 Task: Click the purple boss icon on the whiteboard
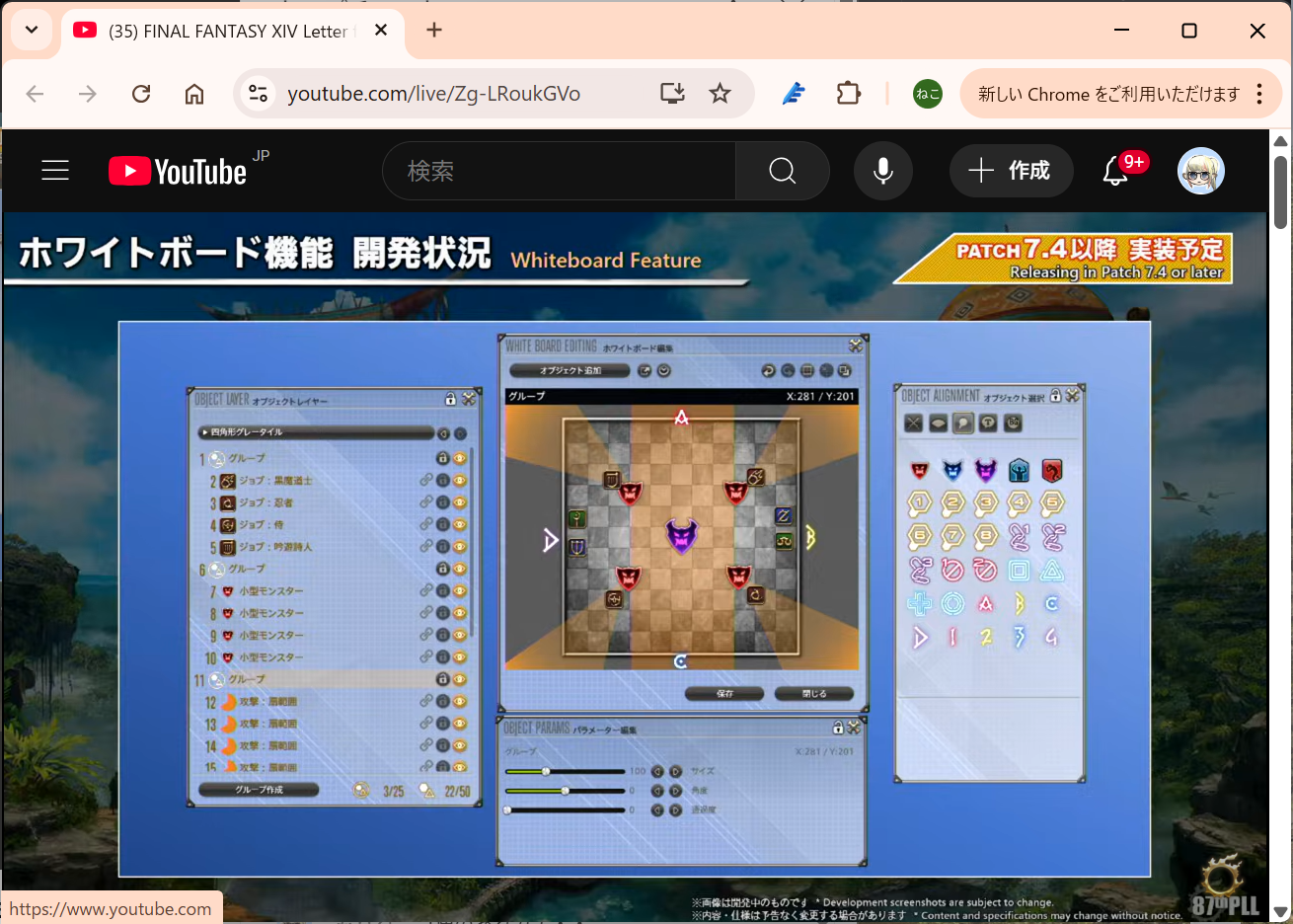681,536
